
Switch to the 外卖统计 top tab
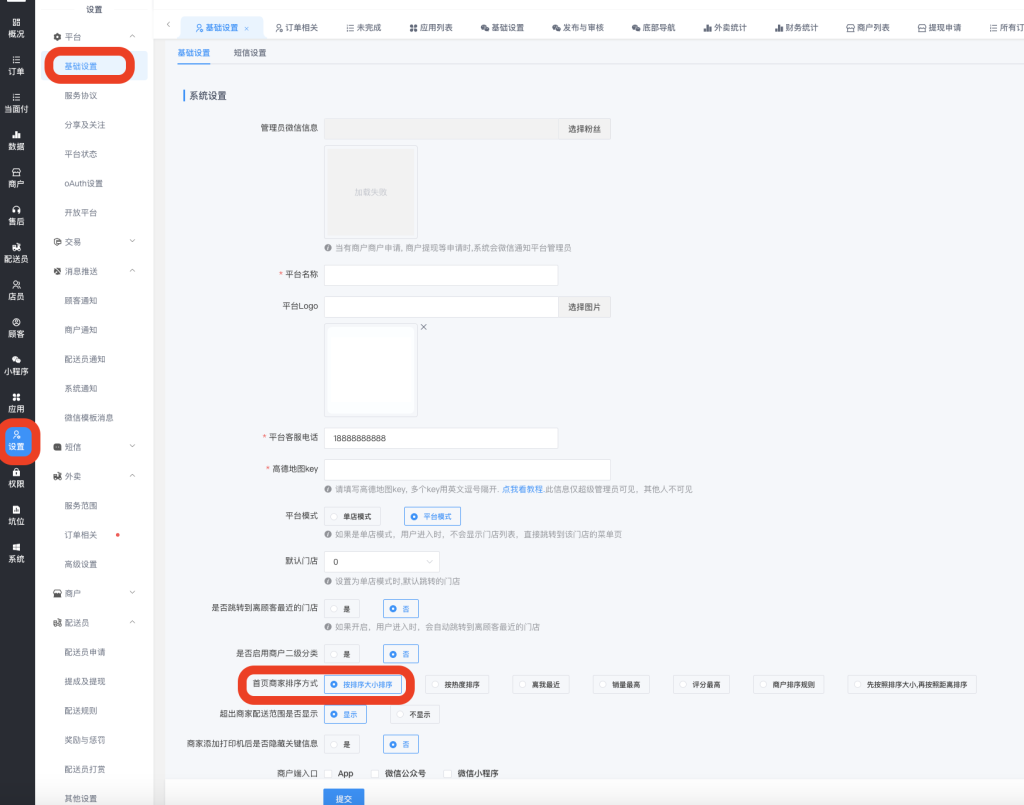(724, 27)
